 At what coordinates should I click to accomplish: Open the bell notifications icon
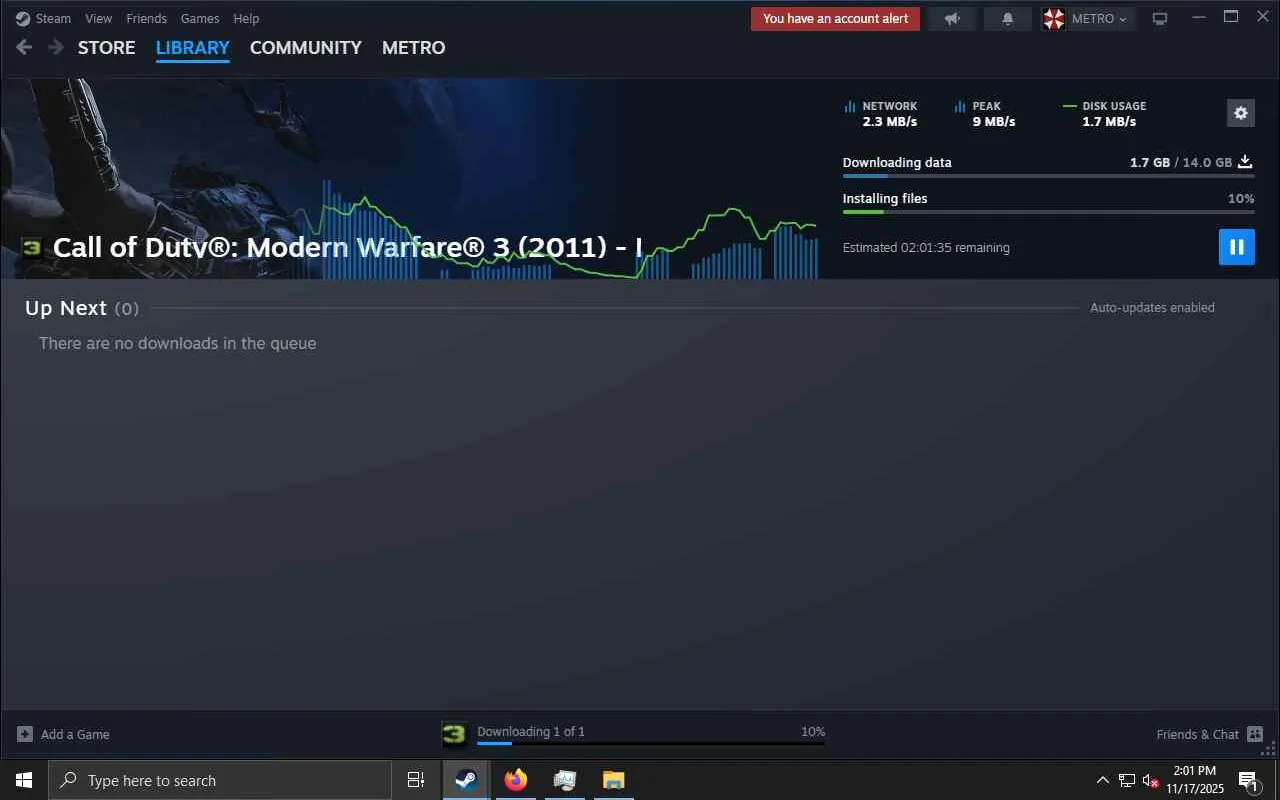1008,18
